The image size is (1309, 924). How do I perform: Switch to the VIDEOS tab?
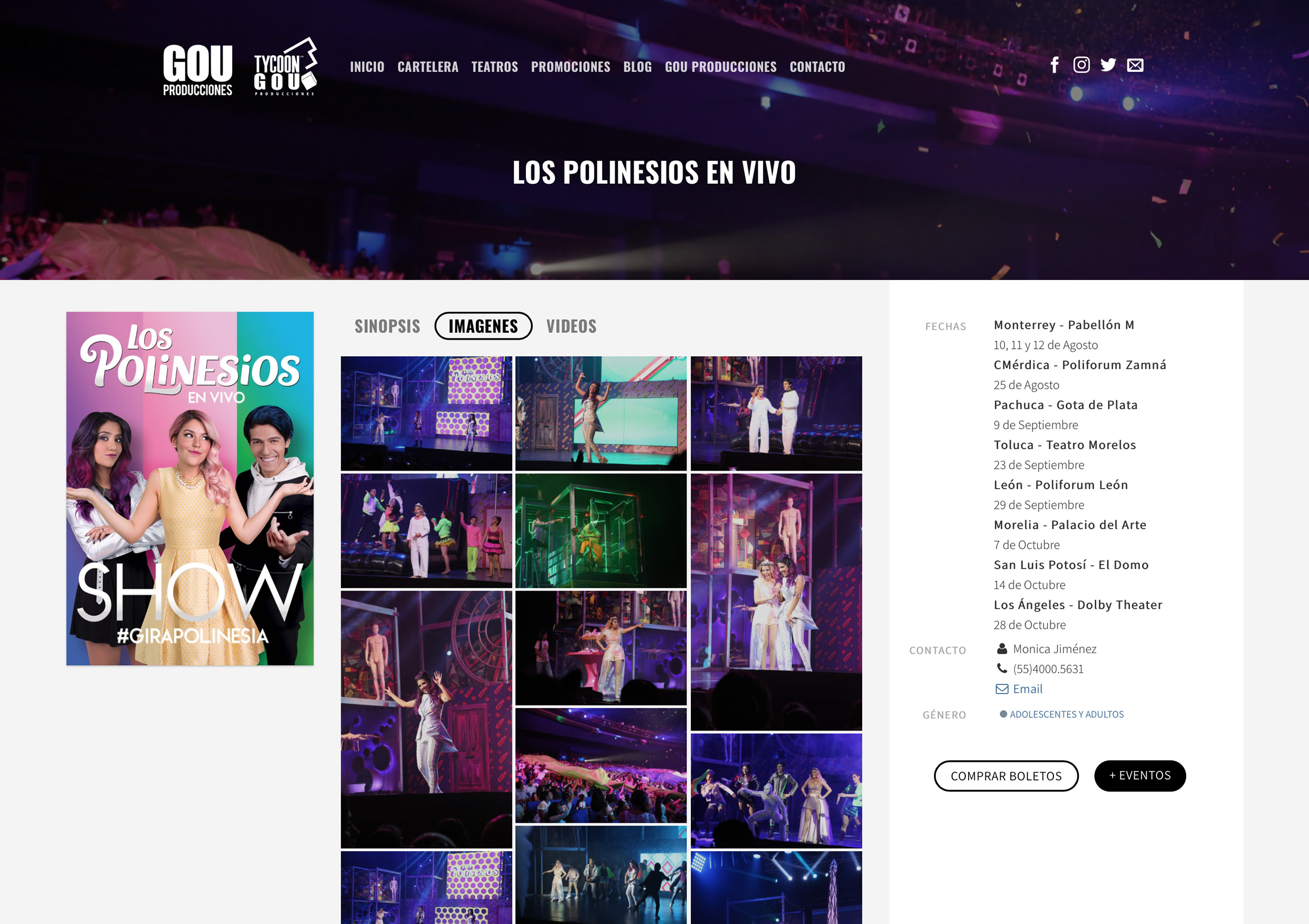[572, 326]
